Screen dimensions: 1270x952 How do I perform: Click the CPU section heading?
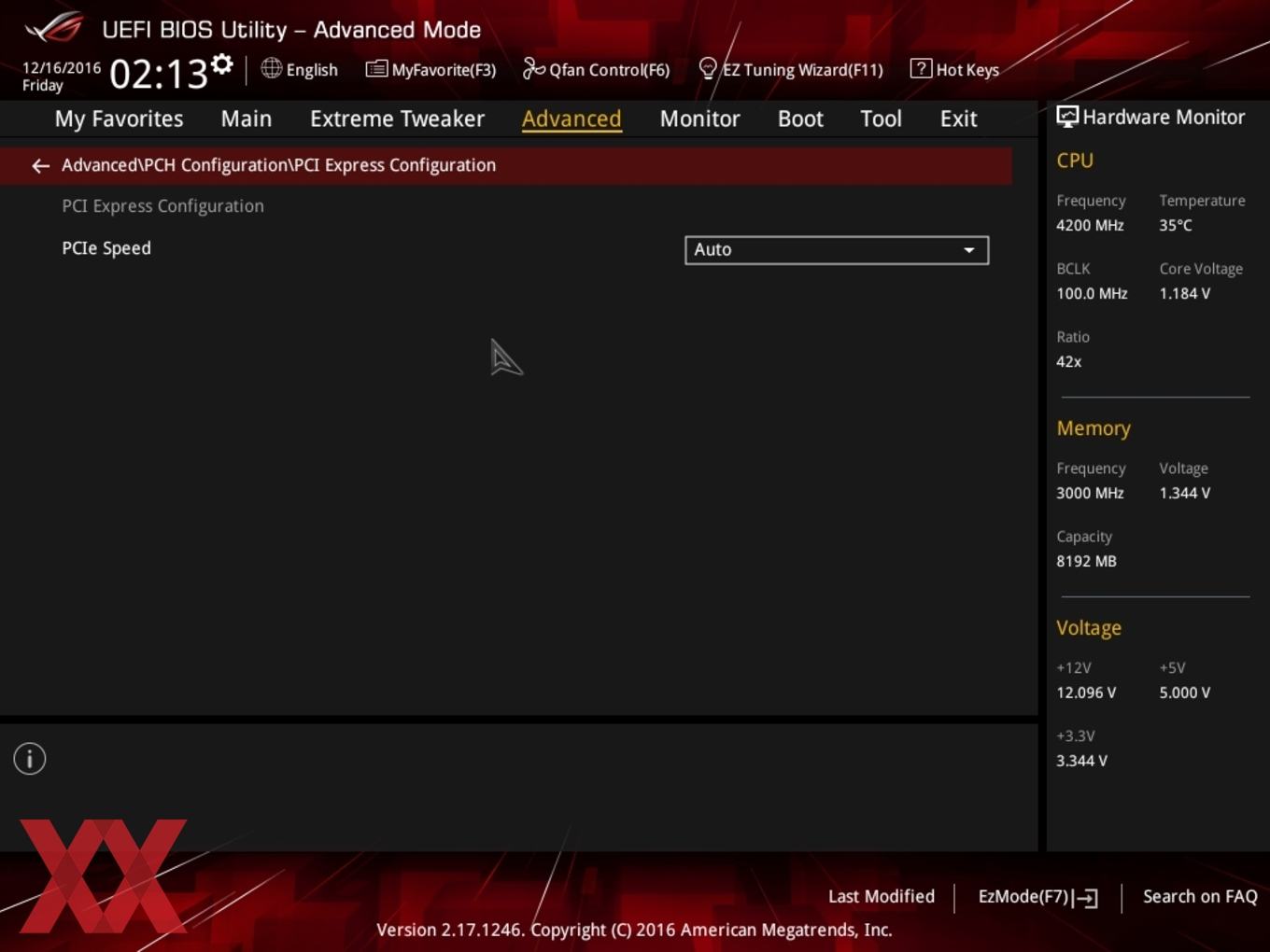[x=1075, y=161]
